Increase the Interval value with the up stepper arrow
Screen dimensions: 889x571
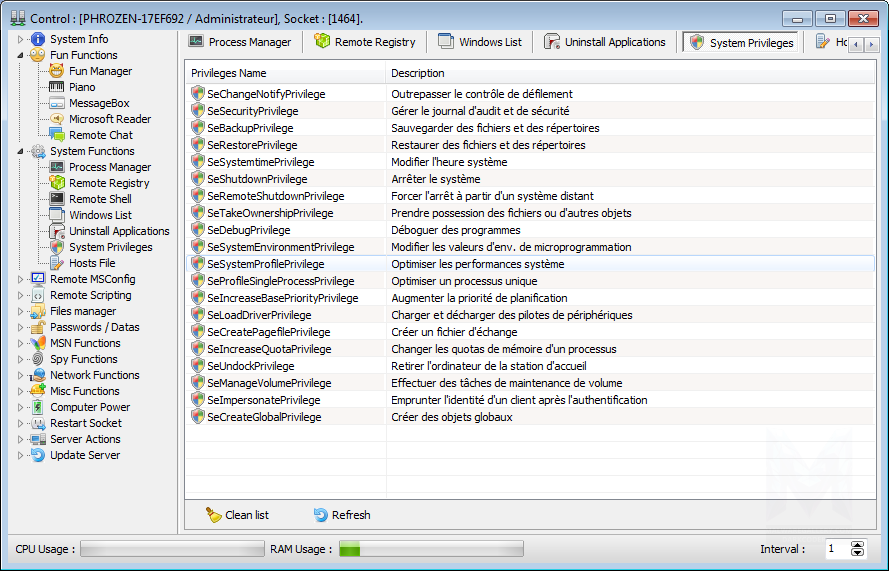pos(857,544)
